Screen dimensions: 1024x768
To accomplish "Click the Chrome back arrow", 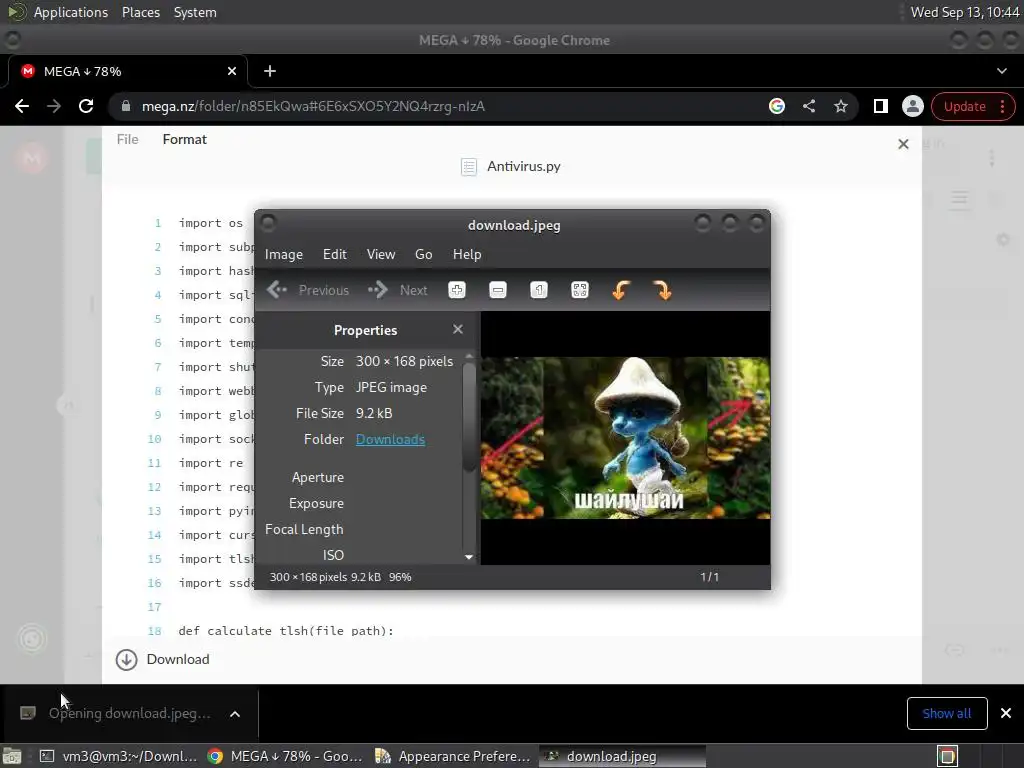I will point(22,106).
